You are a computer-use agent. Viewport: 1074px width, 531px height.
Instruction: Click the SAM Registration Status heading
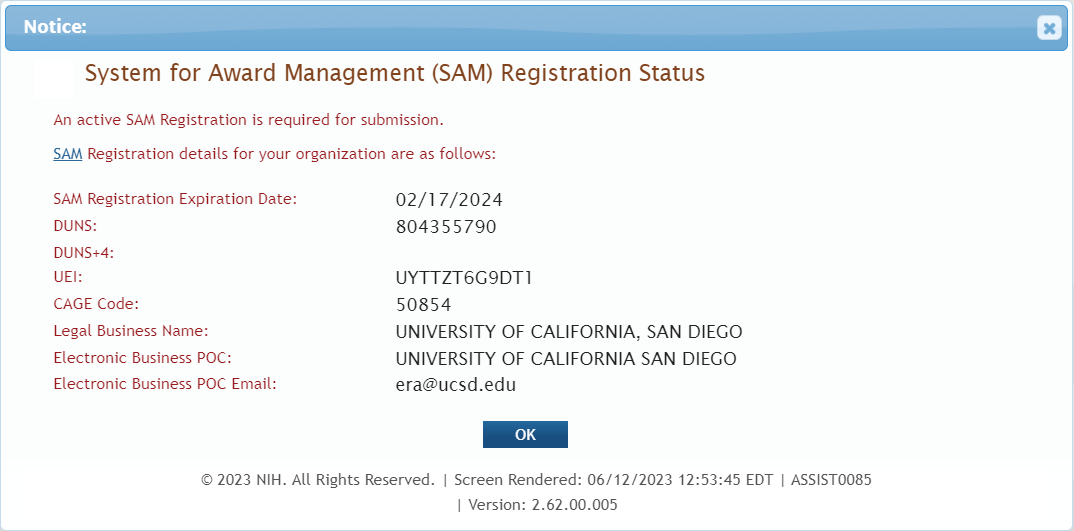coord(395,73)
